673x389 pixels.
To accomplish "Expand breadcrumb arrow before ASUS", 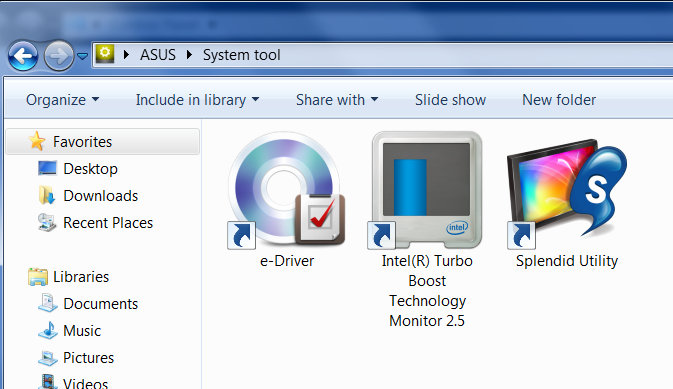I will pos(126,55).
